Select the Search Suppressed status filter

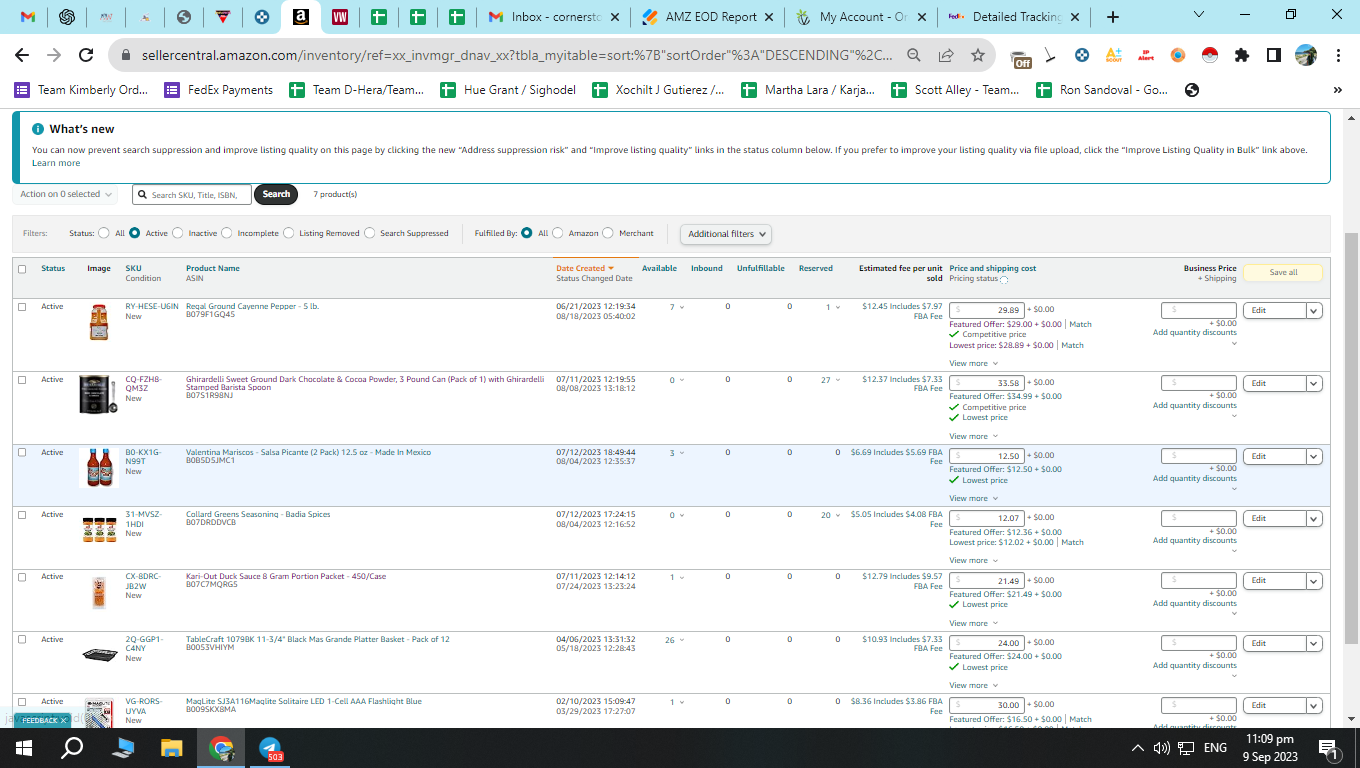[370, 233]
